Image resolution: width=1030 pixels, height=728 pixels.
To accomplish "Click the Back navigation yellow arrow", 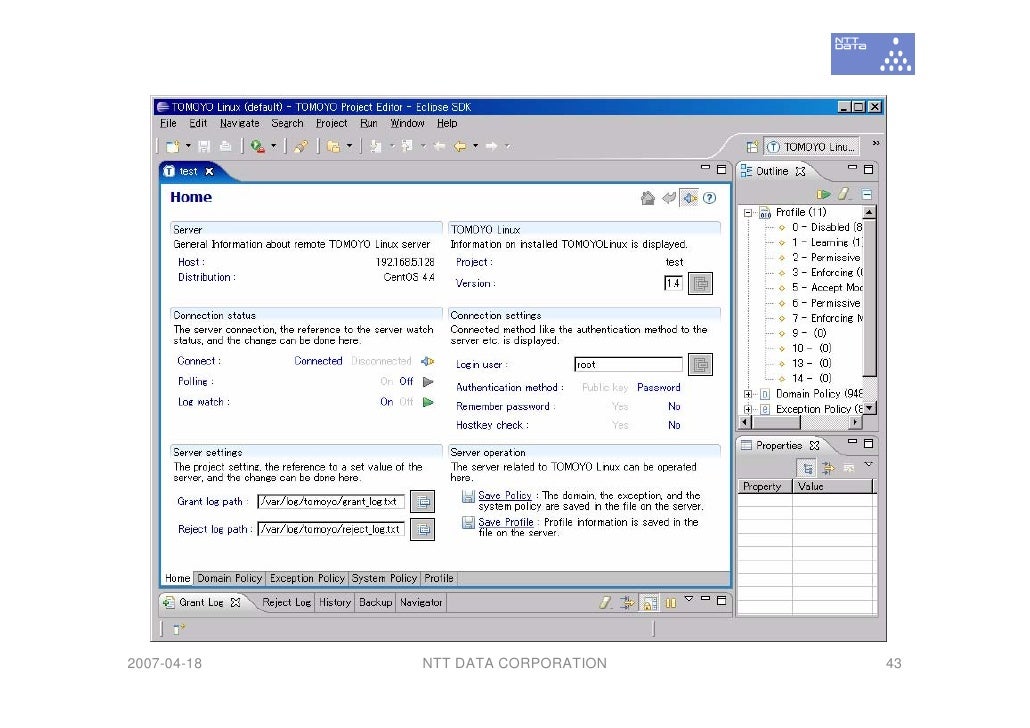I will tap(460, 147).
